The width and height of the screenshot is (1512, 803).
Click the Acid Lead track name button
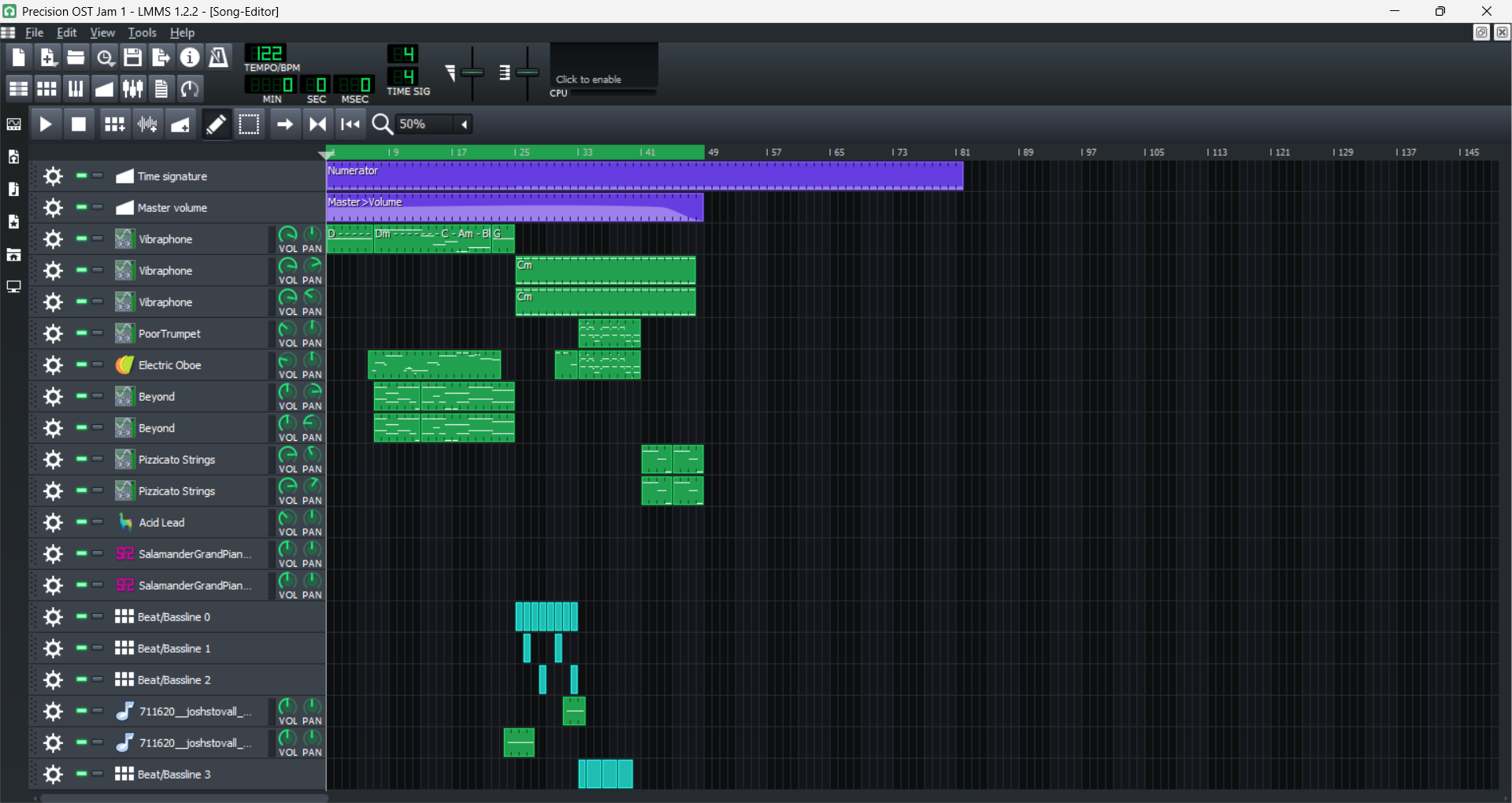click(x=190, y=523)
